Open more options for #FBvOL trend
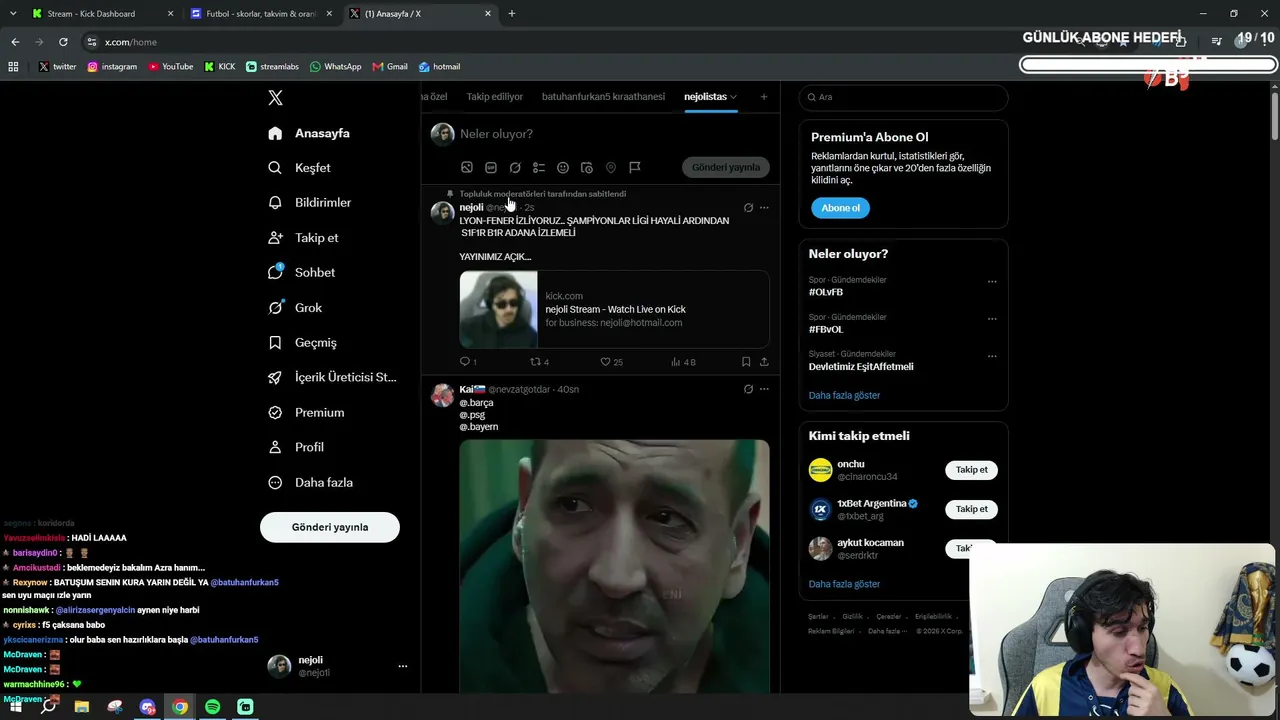This screenshot has height=720, width=1280. pos(992,319)
